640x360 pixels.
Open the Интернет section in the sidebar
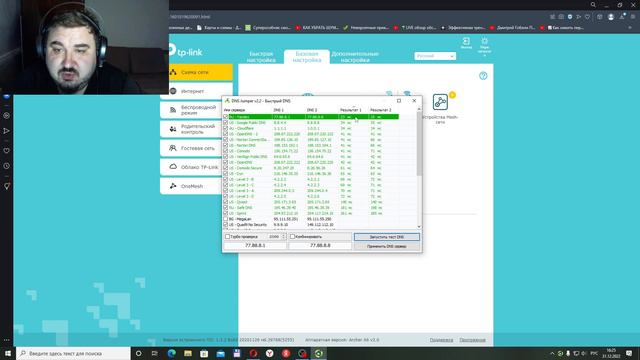coord(197,91)
